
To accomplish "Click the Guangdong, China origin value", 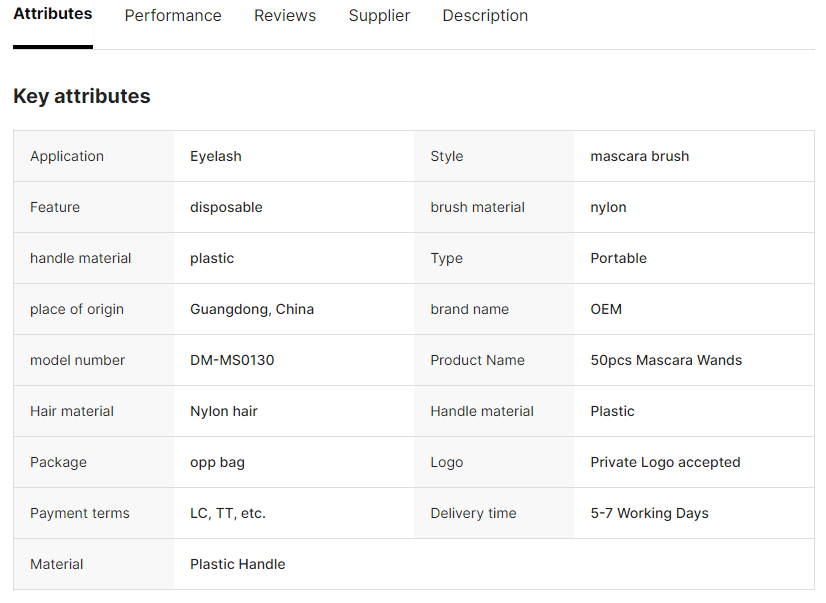I will pos(252,309).
